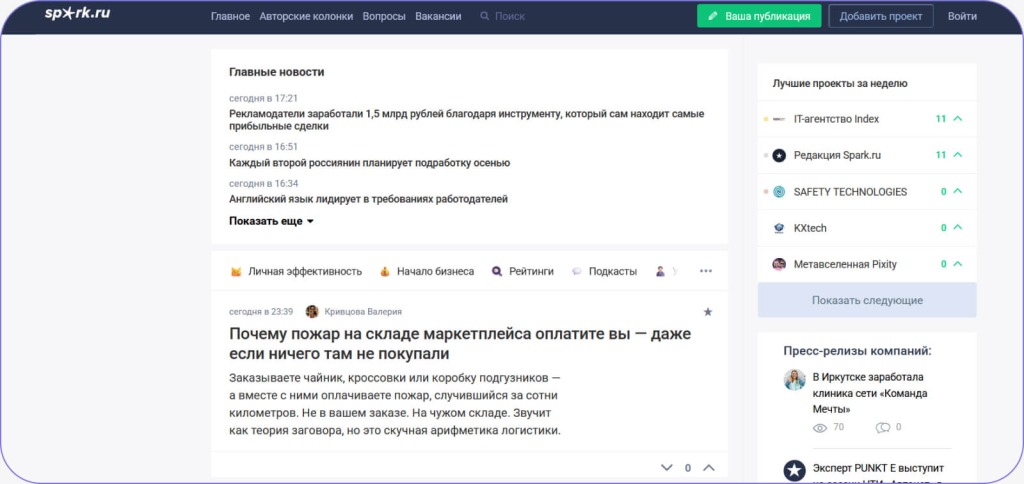The image size is (1024, 484).
Task: Open KXtech project link
Action: coord(810,228)
